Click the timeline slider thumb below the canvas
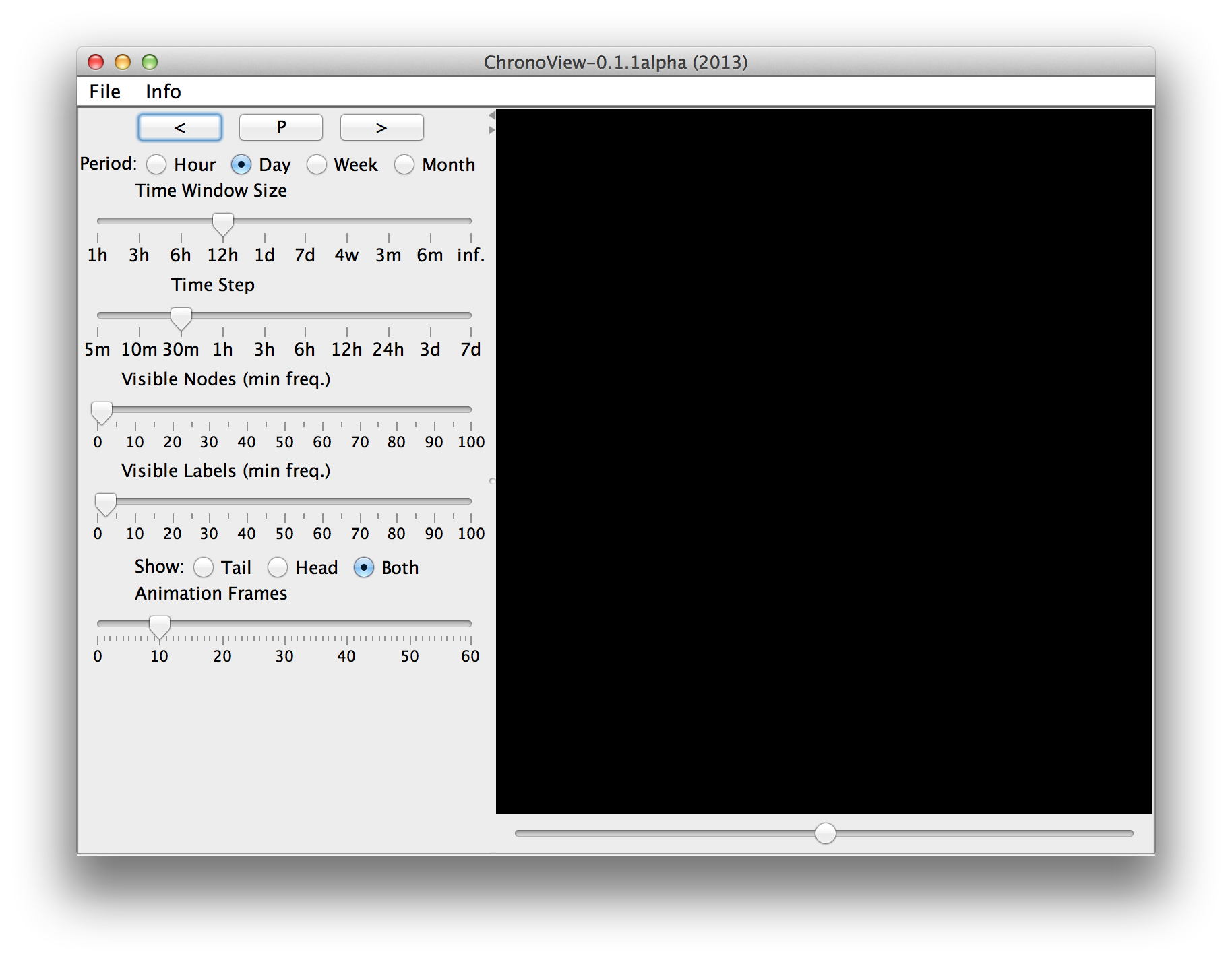This screenshot has height=962, width=1232. click(x=826, y=833)
